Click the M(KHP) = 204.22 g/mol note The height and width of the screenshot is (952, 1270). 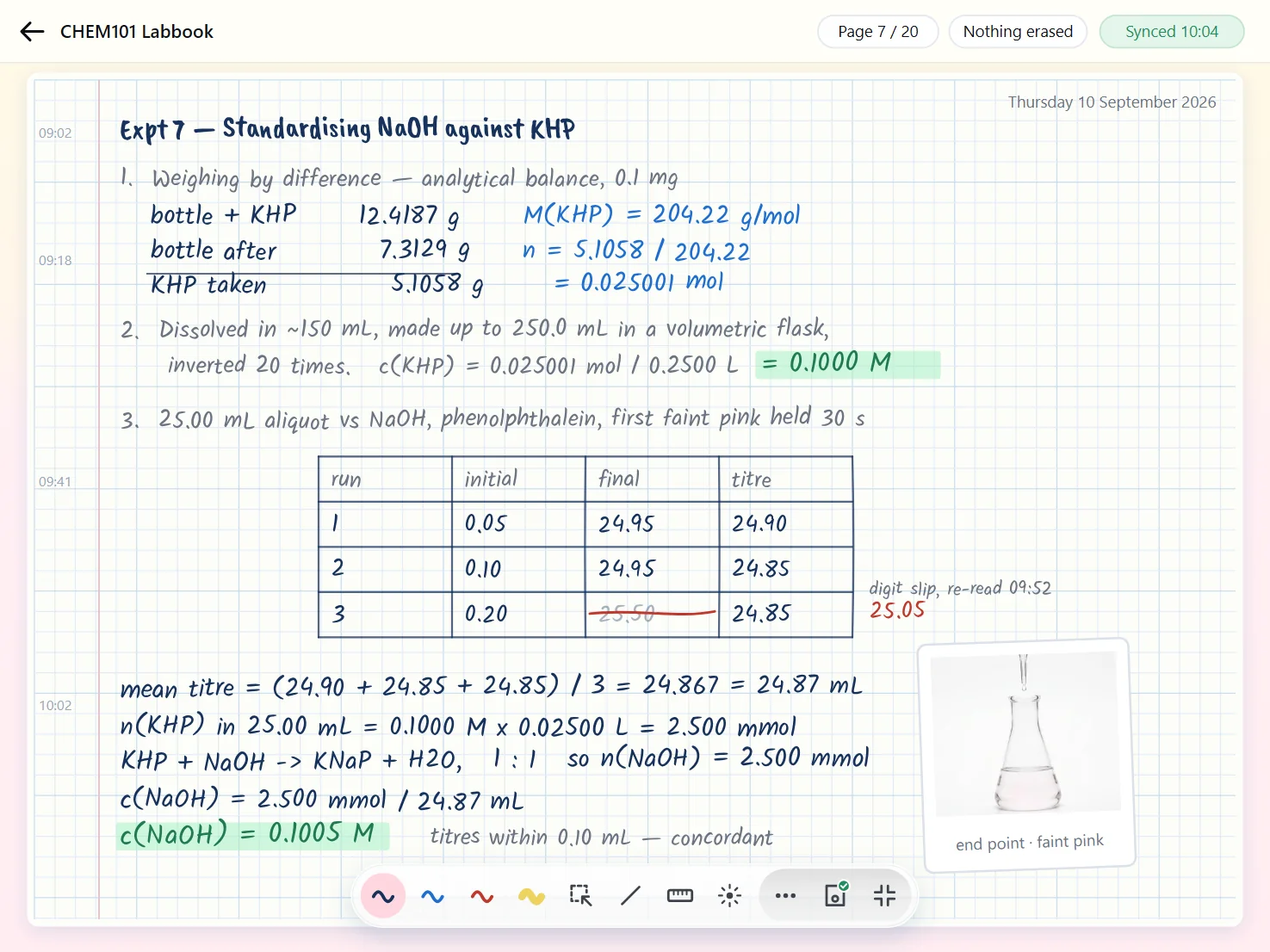click(662, 214)
